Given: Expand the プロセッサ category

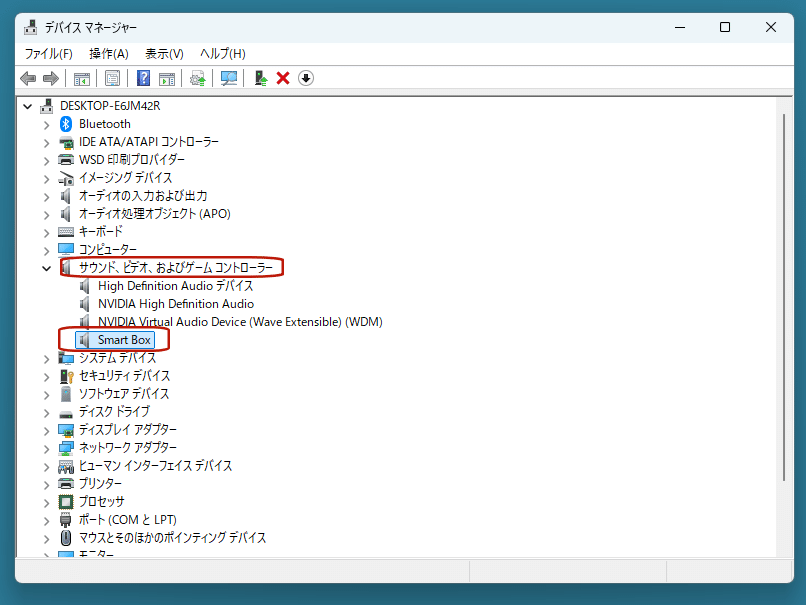Looking at the screenshot, I should [46, 502].
